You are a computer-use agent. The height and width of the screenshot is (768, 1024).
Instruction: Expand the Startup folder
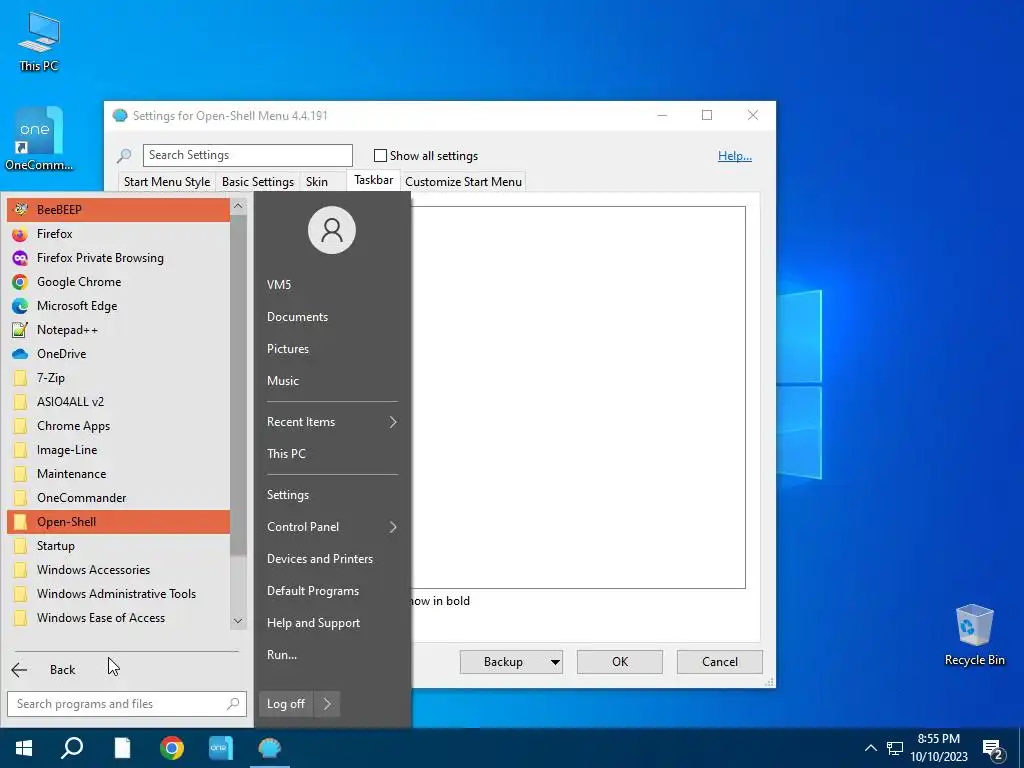click(x=118, y=546)
